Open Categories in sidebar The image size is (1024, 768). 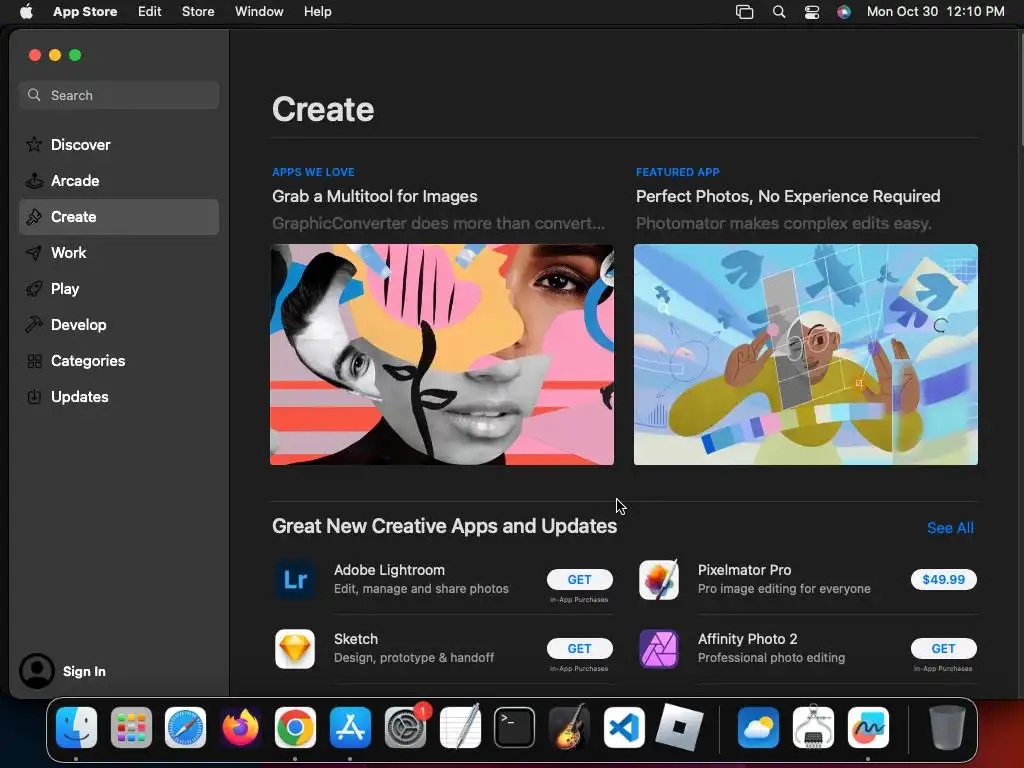click(x=119, y=360)
